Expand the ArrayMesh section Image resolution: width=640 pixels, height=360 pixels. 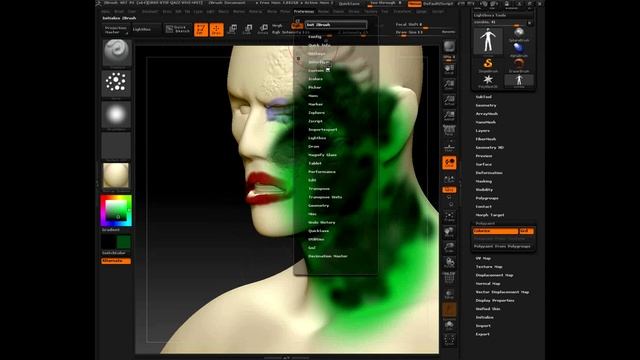[x=487, y=113]
